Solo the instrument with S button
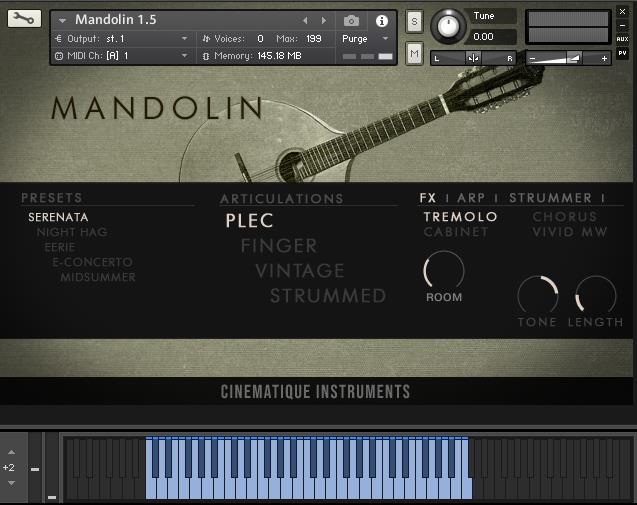Viewport: 637px width, 505px height. (x=414, y=21)
